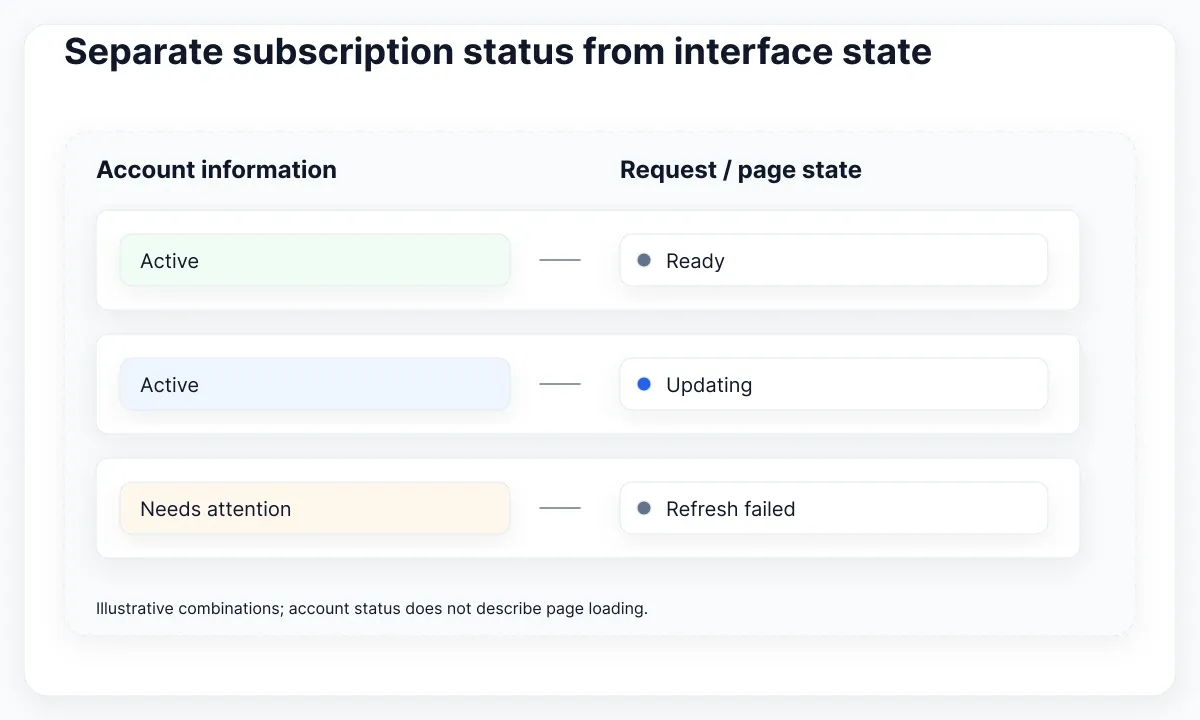Click the Updating page state chip
1200x720 pixels.
834,384
